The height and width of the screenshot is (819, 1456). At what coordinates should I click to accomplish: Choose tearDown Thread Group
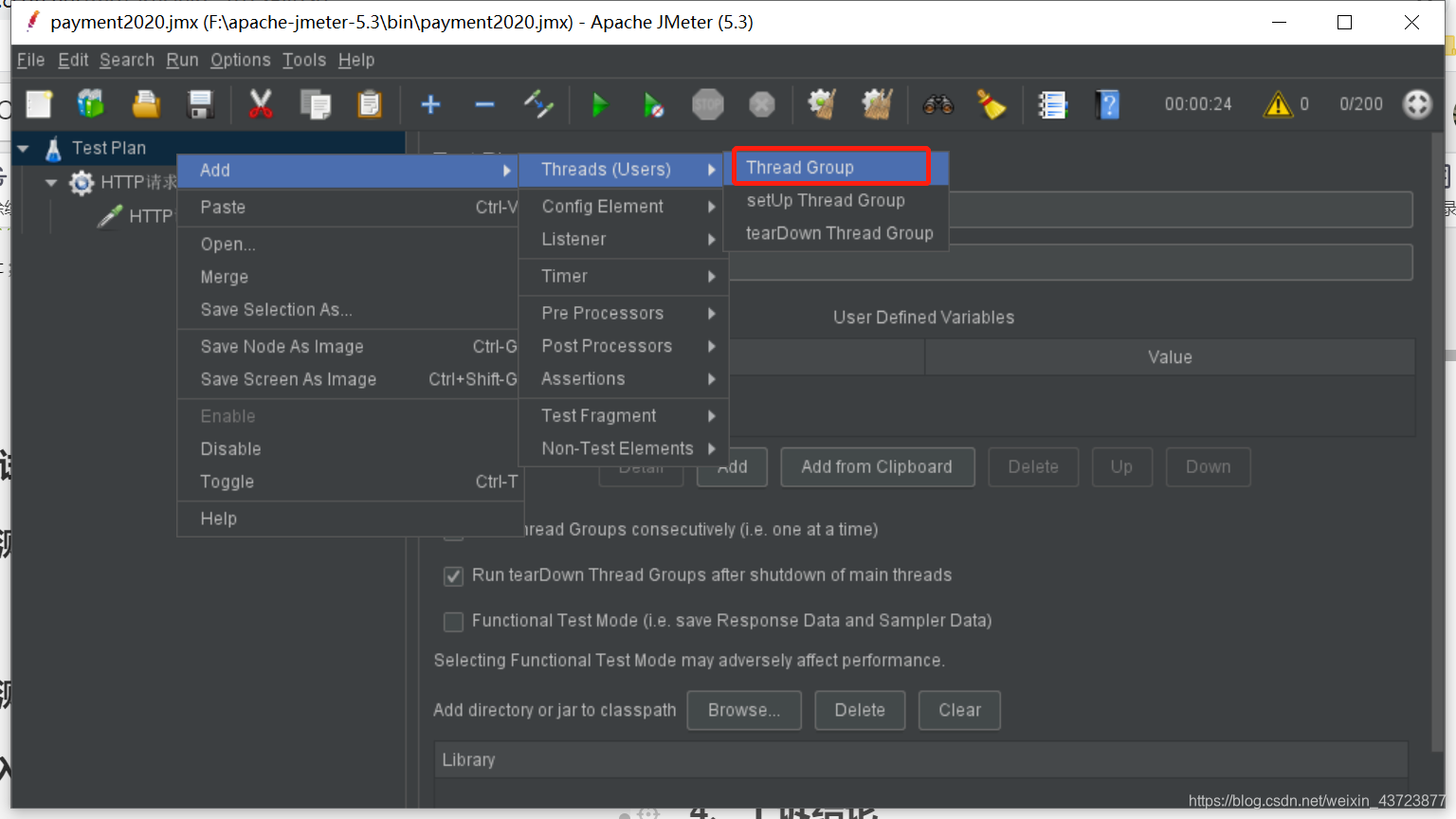pos(836,233)
